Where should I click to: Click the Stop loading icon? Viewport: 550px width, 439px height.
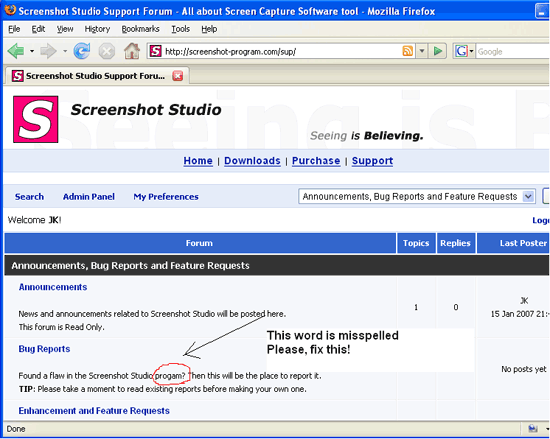107,52
